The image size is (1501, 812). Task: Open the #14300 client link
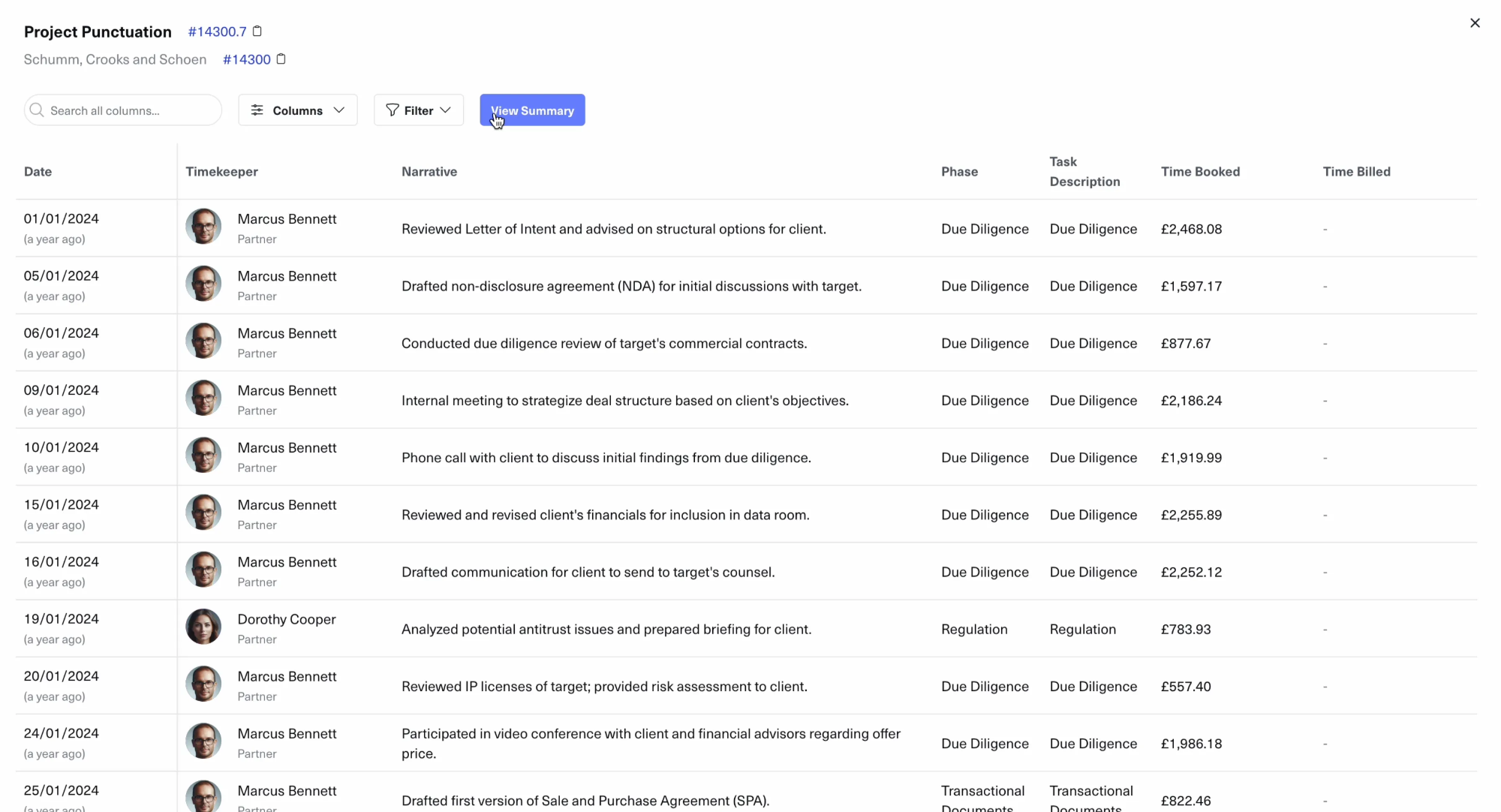(245, 59)
